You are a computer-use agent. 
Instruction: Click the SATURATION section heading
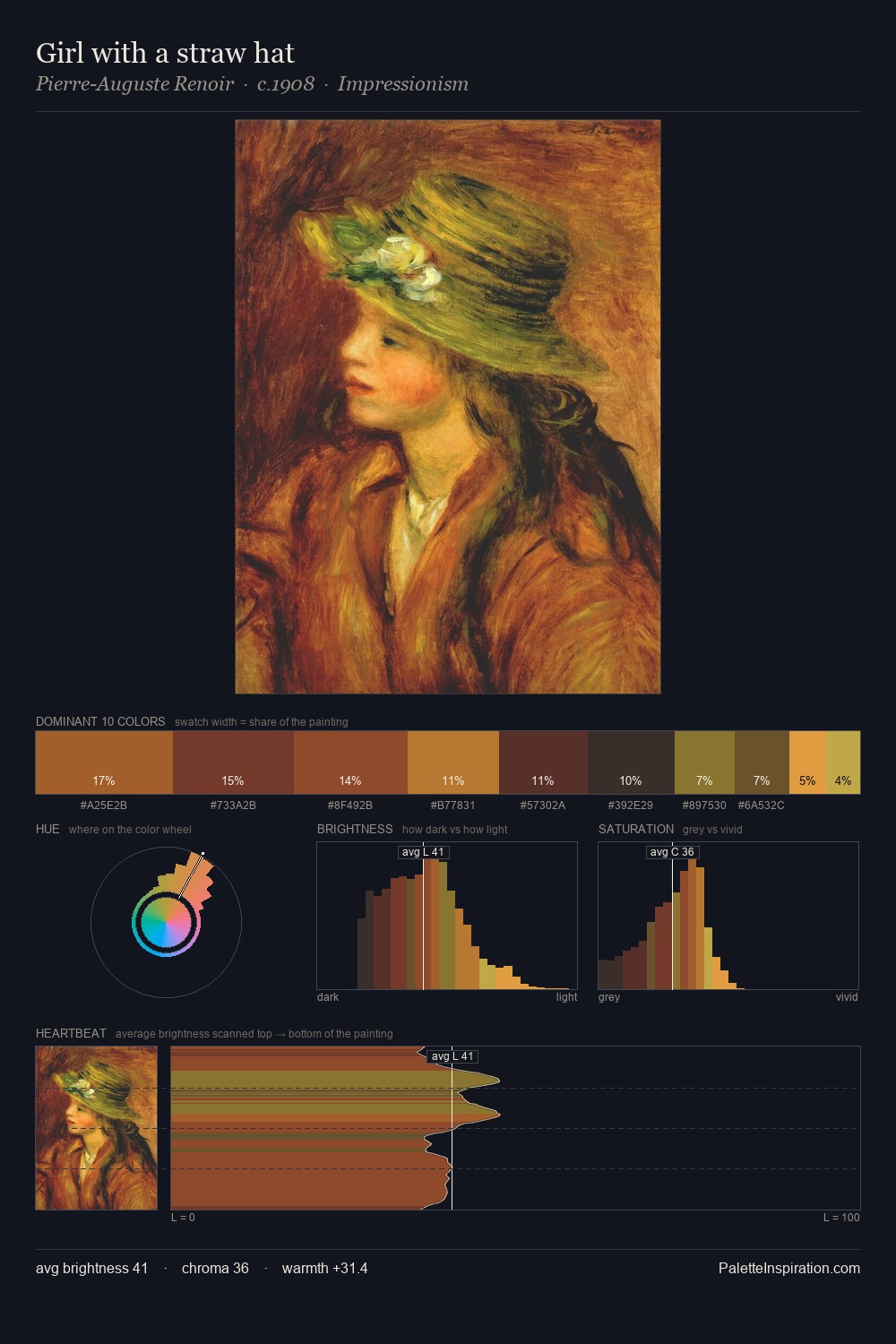(x=636, y=829)
